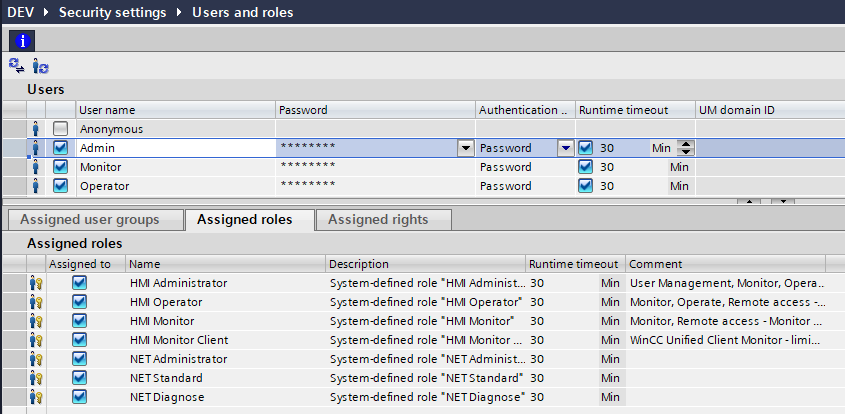Open the Admin password dropdown

pos(465,148)
